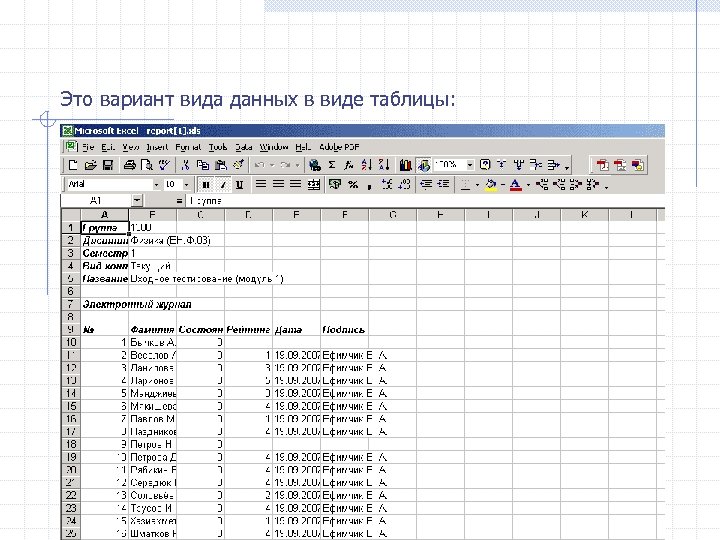Align text right in the formatting toolbar

(x=296, y=185)
